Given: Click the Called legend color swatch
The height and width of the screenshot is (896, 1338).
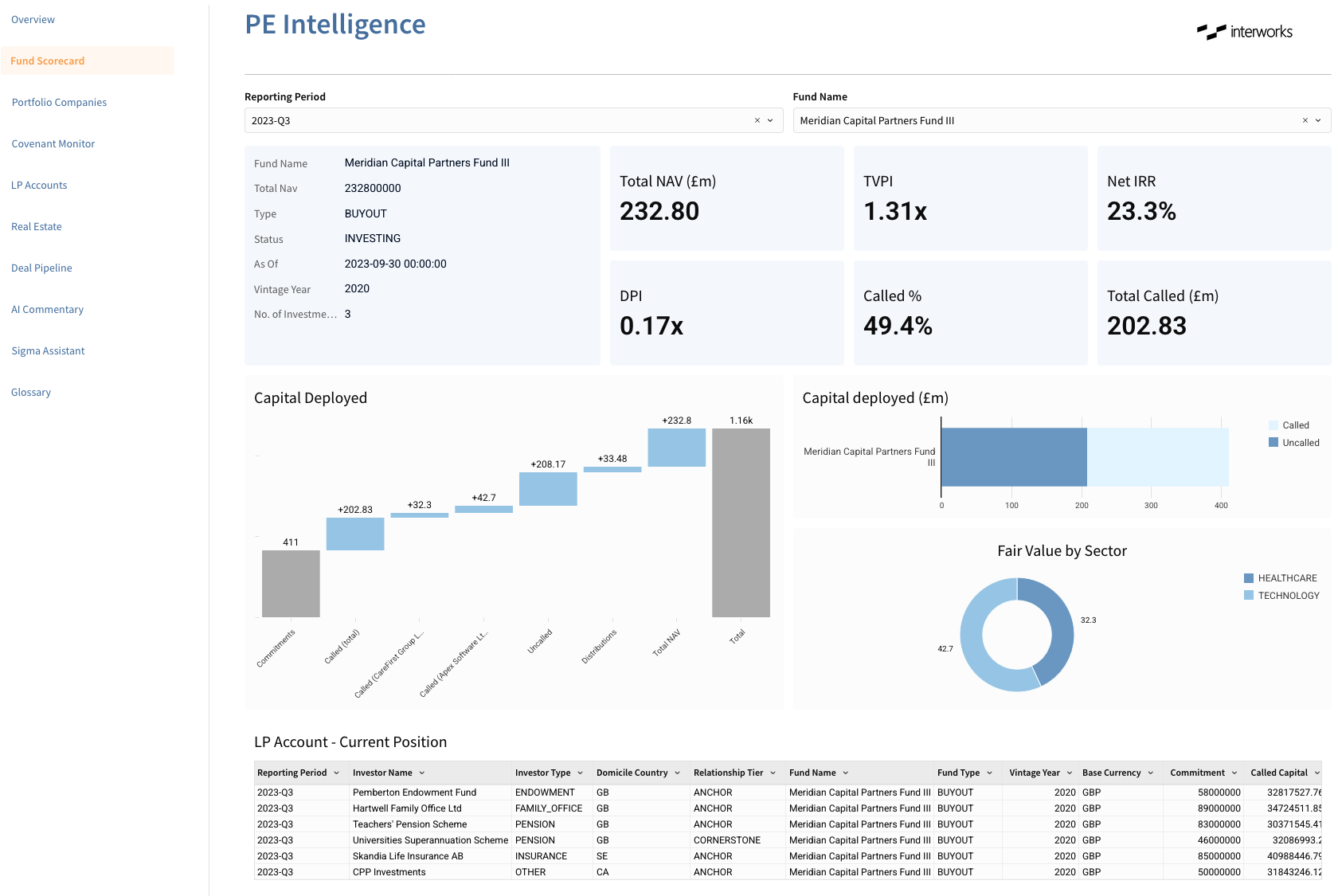Looking at the screenshot, I should tap(1273, 425).
